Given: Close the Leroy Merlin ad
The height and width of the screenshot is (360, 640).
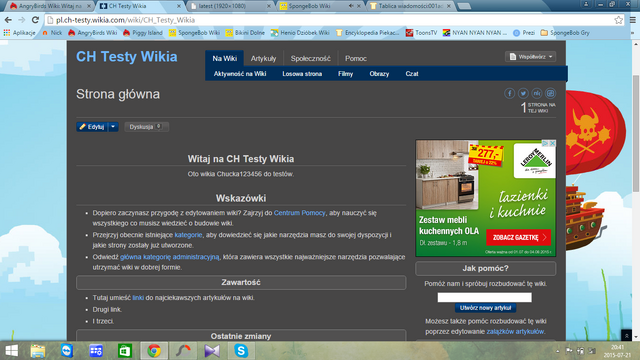Looking at the screenshot, I should (552, 143).
